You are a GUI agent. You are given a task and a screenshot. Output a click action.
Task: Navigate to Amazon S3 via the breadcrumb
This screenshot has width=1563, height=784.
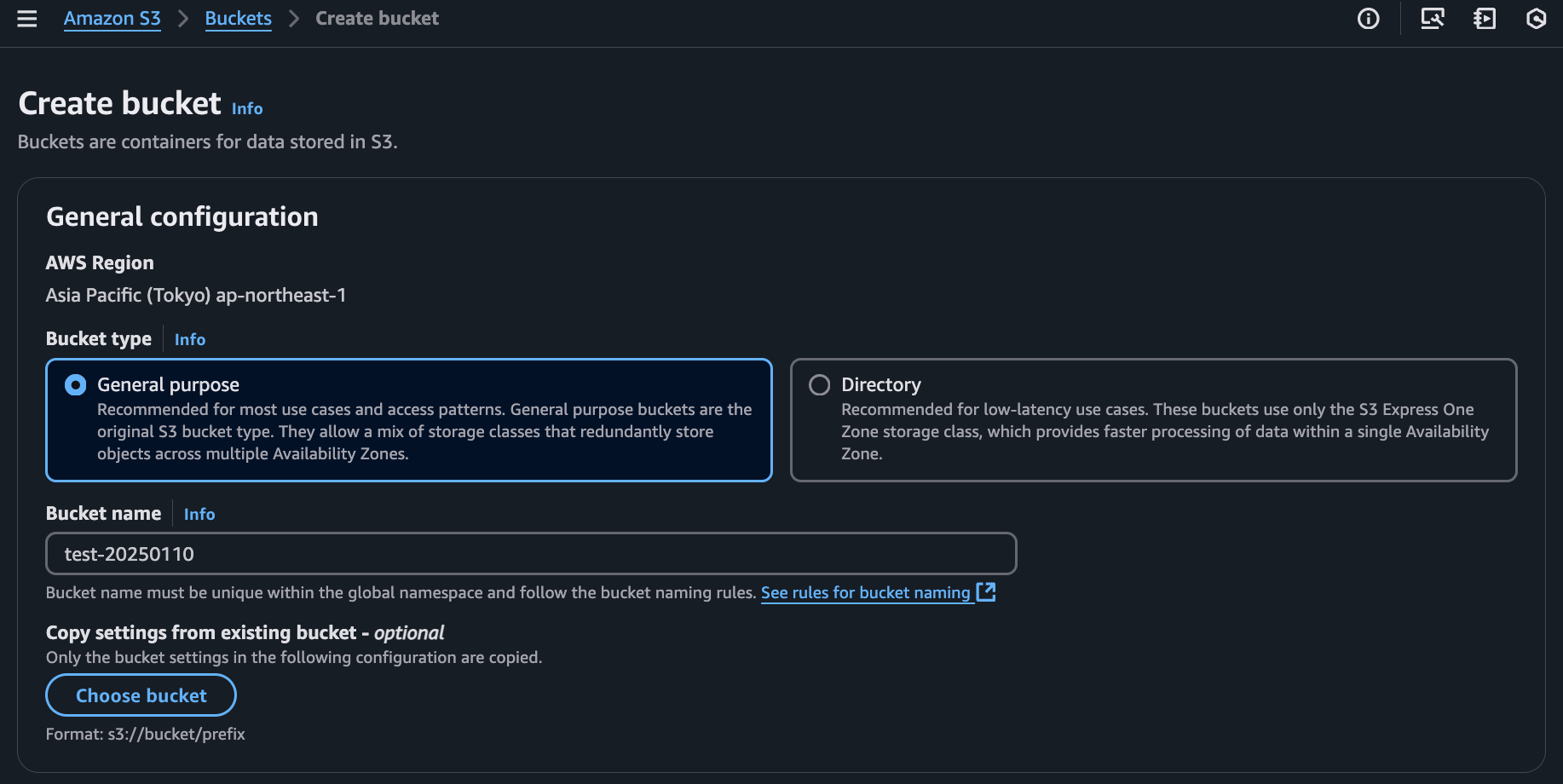(x=112, y=18)
